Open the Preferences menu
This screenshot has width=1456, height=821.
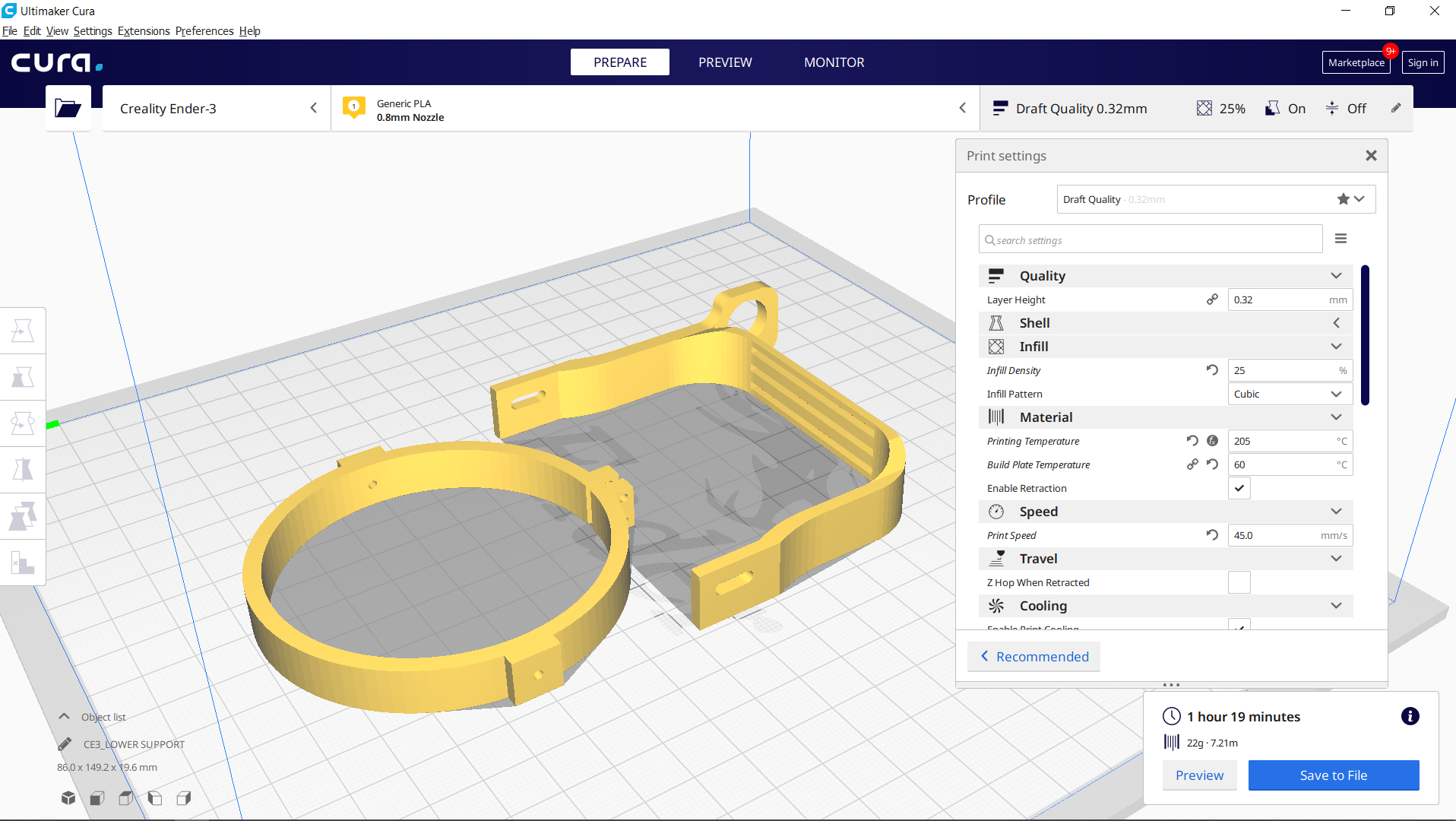tap(204, 31)
